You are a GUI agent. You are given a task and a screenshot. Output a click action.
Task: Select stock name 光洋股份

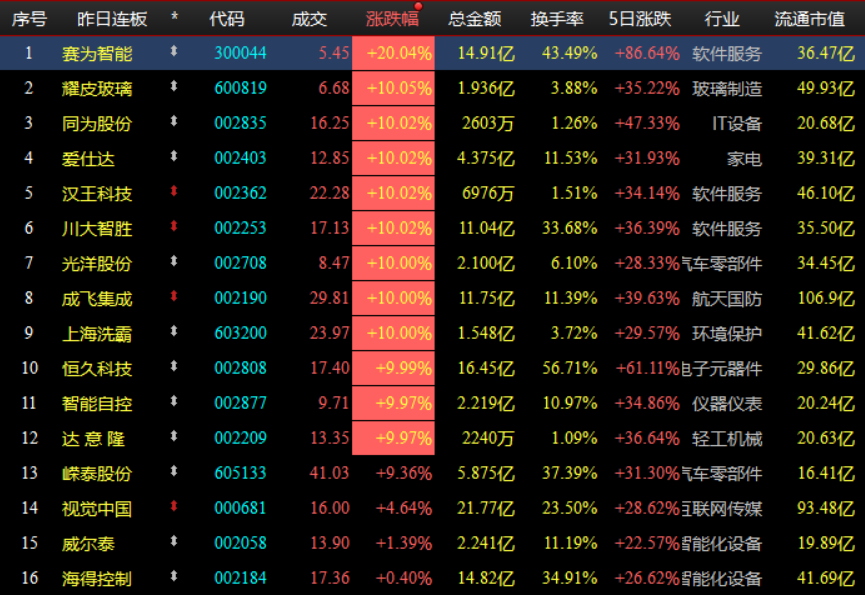coord(97,264)
